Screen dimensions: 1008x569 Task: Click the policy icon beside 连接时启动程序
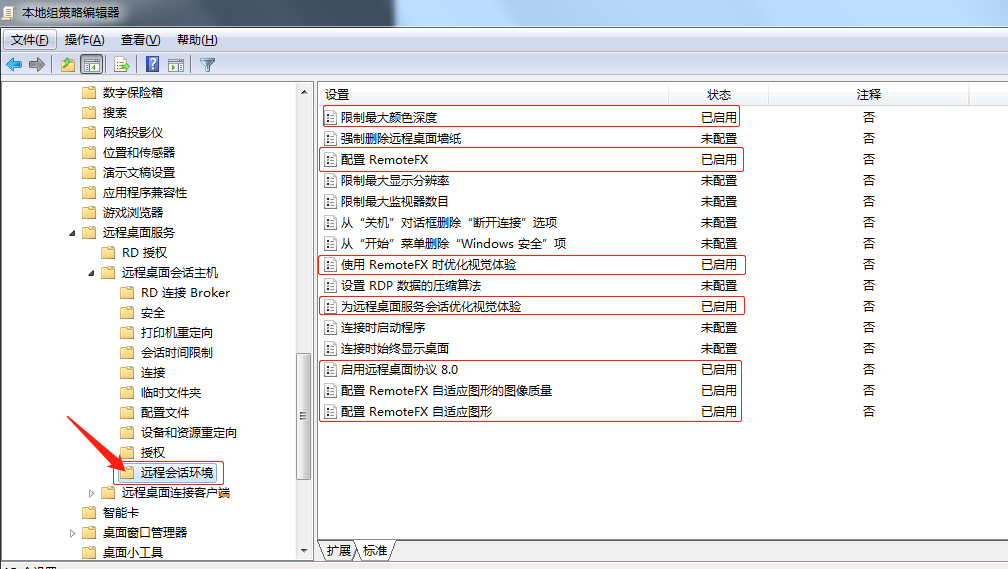pyautogui.click(x=330, y=328)
